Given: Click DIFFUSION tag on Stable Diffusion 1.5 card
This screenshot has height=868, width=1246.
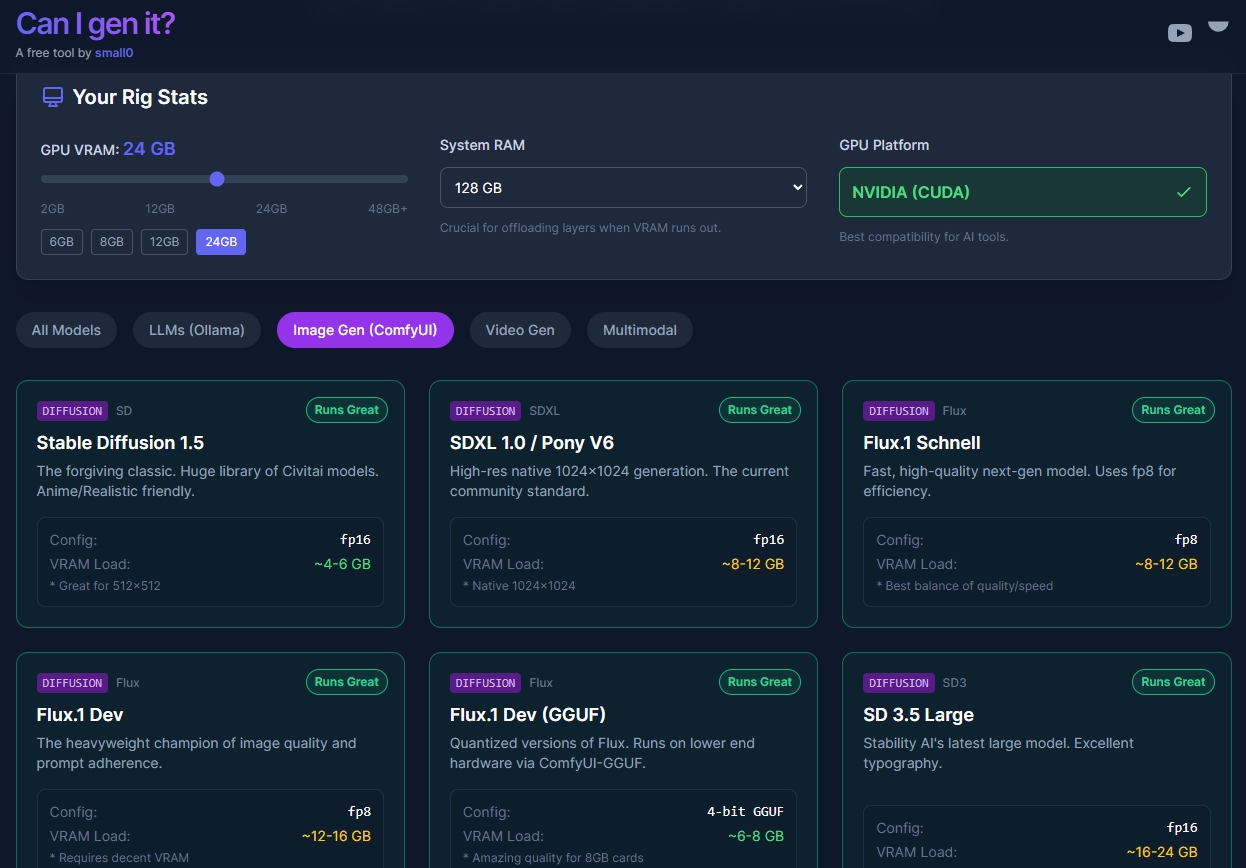Looking at the screenshot, I should [72, 411].
